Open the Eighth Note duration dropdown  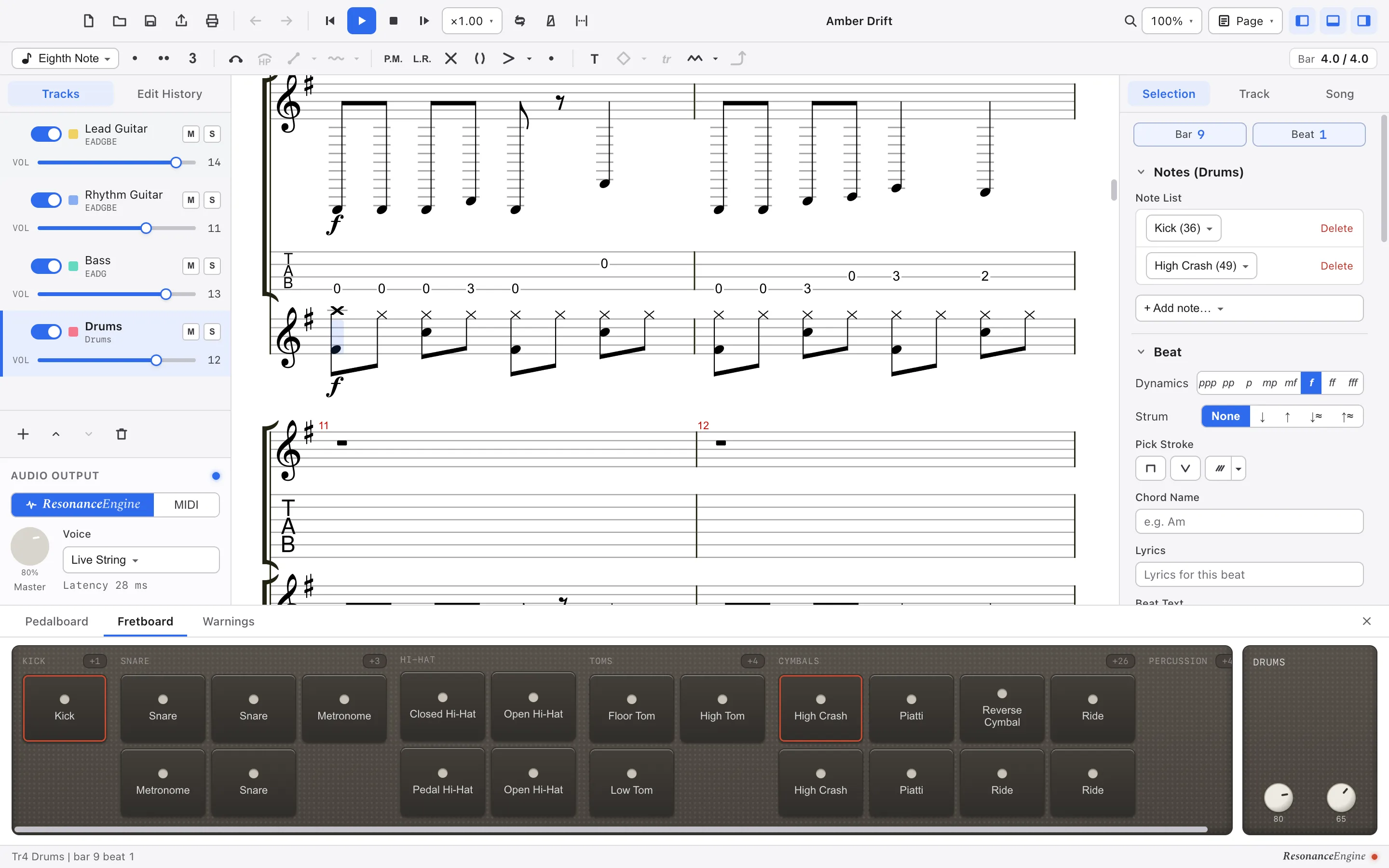point(66,58)
